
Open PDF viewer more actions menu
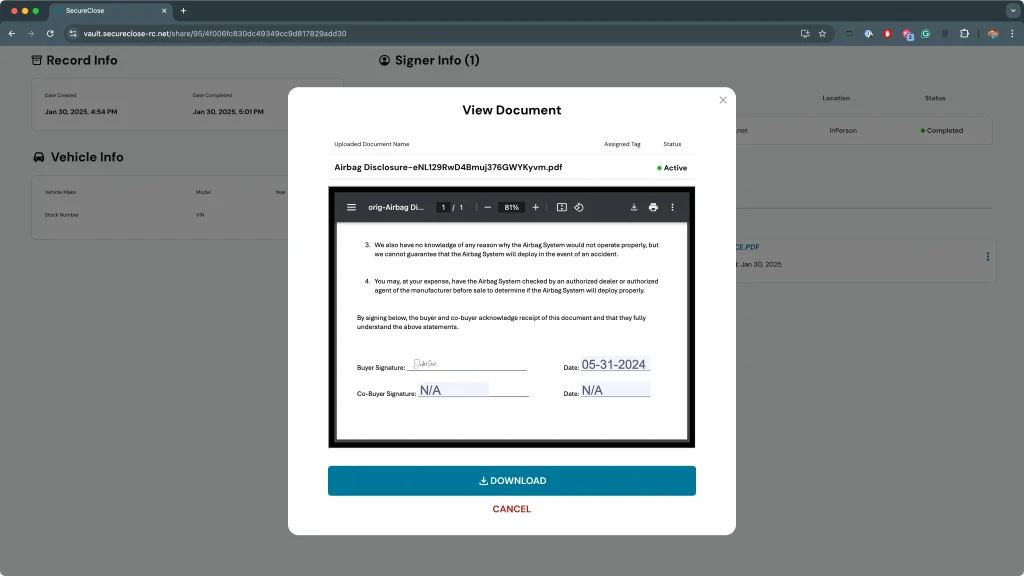[672, 207]
